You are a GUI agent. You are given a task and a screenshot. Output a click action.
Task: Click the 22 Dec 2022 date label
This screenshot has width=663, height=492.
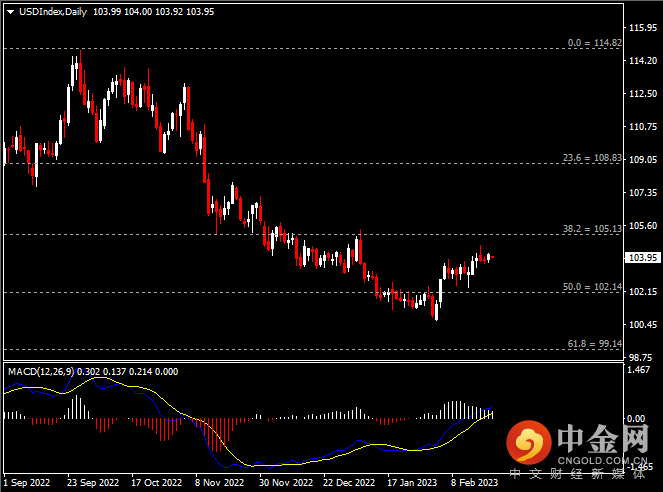click(348, 481)
